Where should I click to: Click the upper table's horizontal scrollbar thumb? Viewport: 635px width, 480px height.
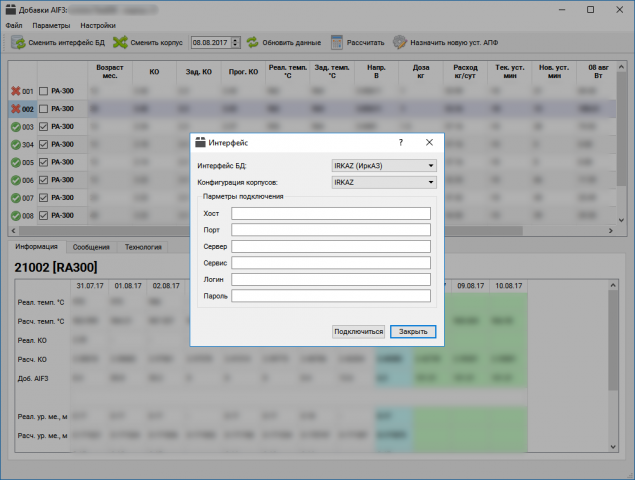pyautogui.click(x=271, y=230)
